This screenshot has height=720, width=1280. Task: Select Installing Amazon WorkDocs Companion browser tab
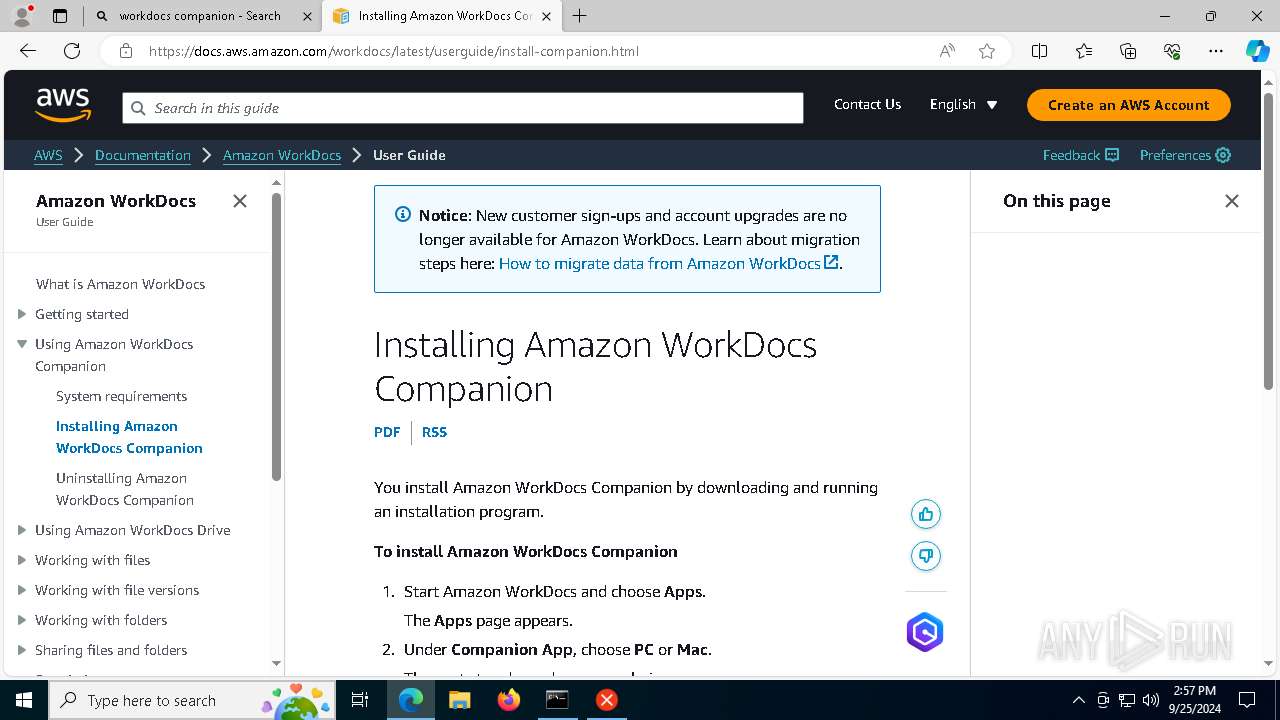[444, 16]
